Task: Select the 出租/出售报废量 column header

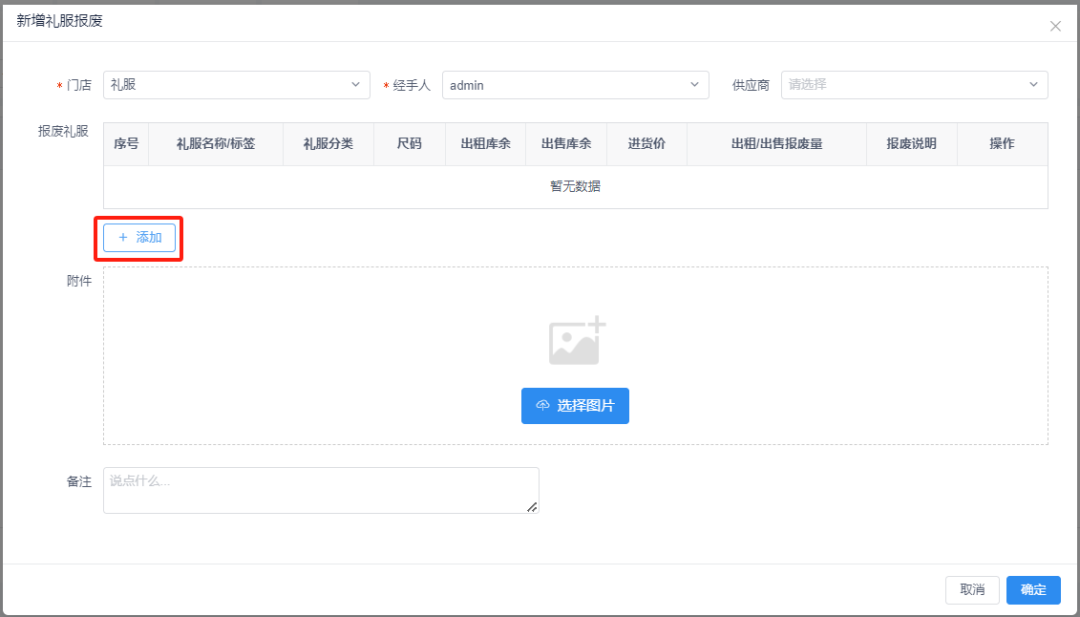Action: click(777, 144)
